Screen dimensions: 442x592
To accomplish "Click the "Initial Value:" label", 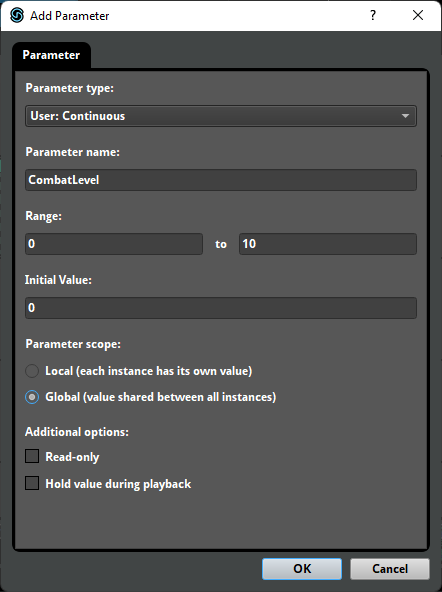I will (x=58, y=280).
